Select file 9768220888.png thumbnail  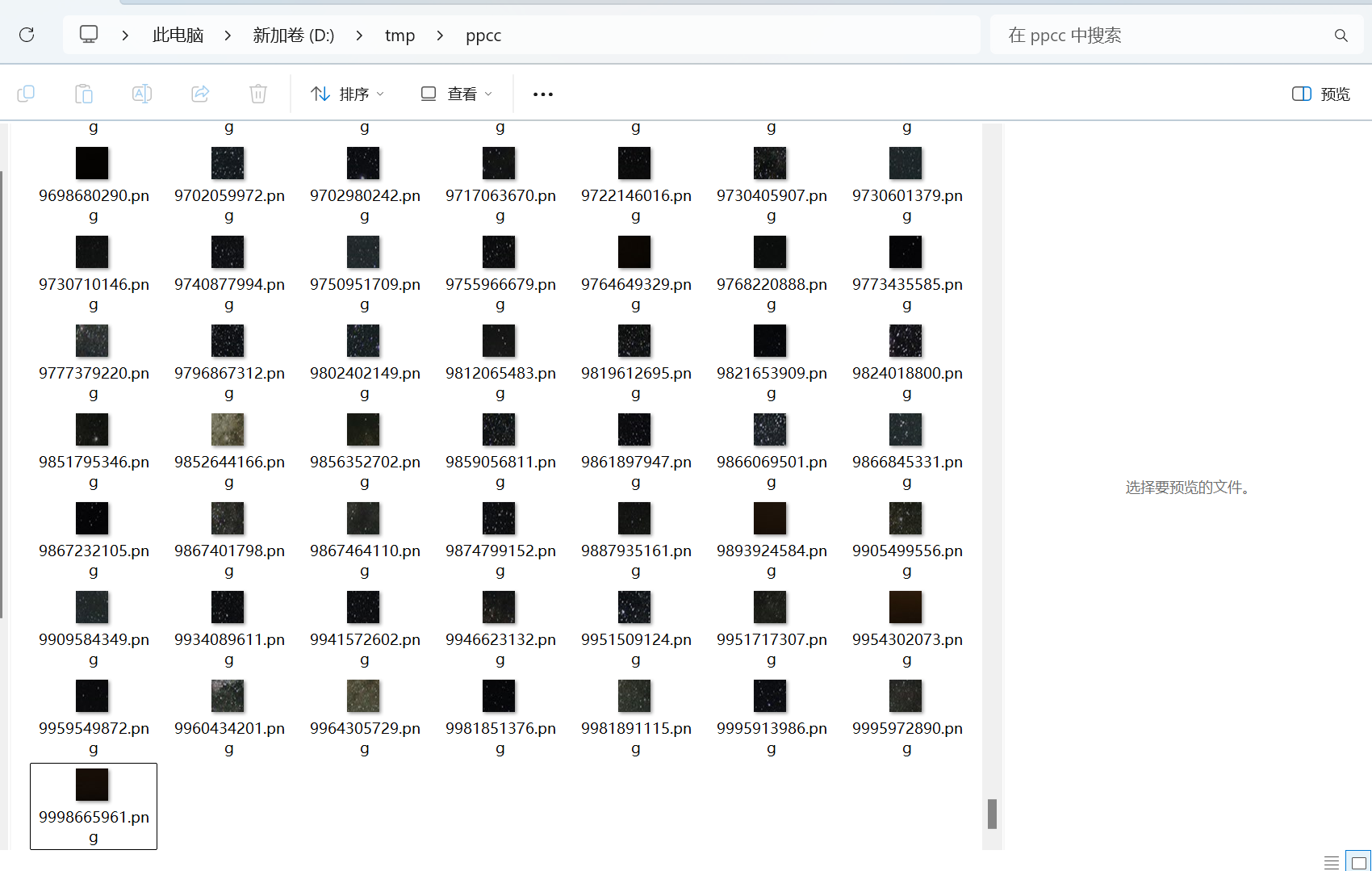coord(770,252)
